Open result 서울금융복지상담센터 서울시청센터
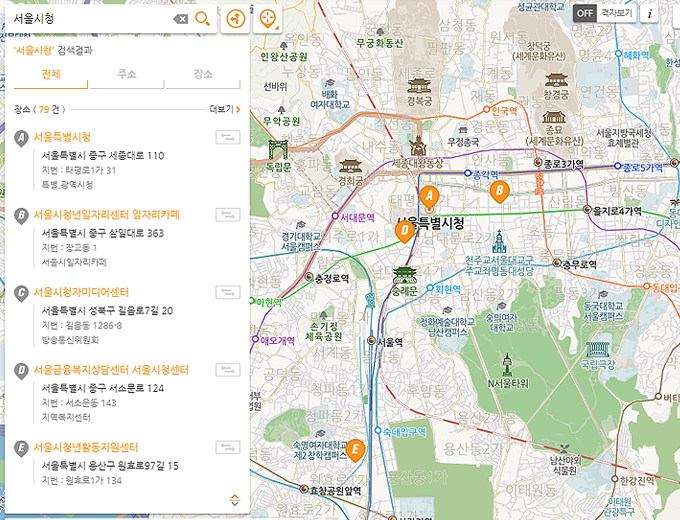The image size is (680, 520). [111, 370]
